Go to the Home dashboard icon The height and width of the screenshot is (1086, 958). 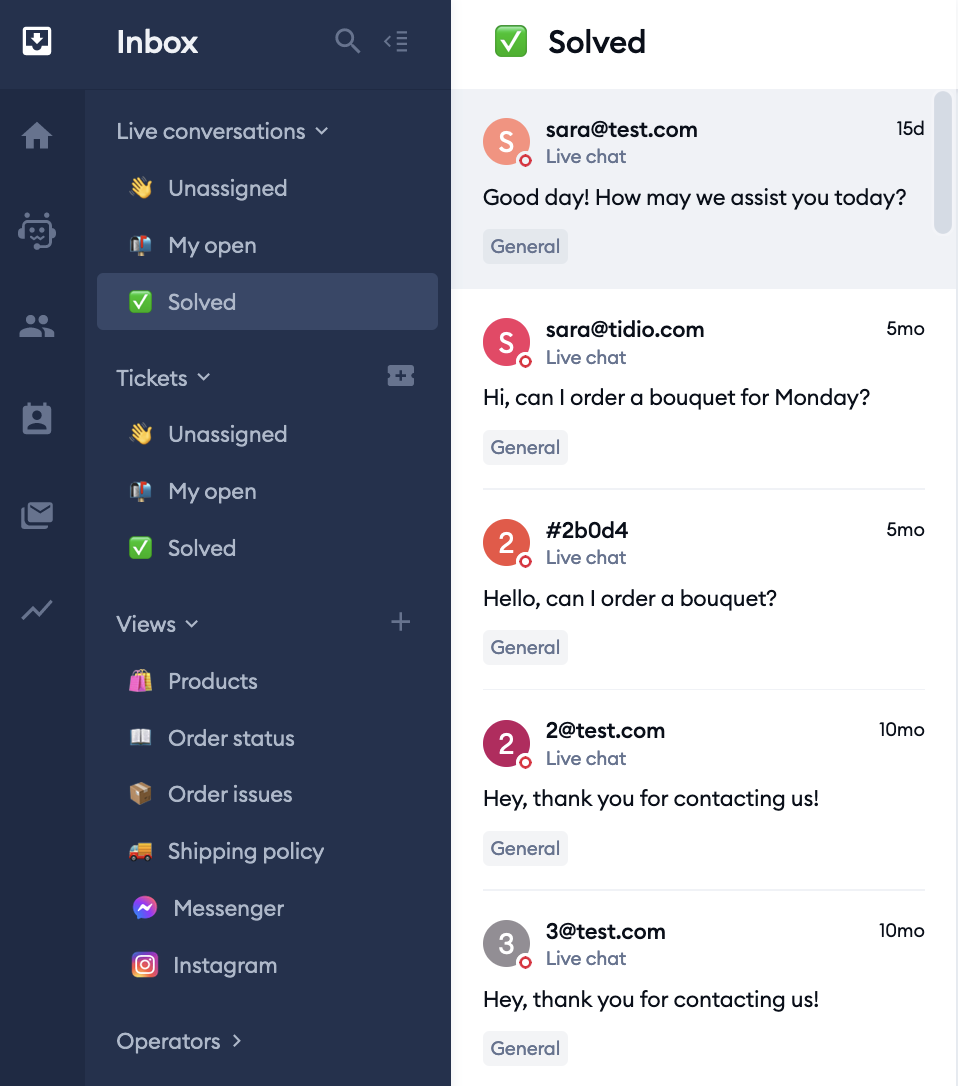tap(37, 136)
